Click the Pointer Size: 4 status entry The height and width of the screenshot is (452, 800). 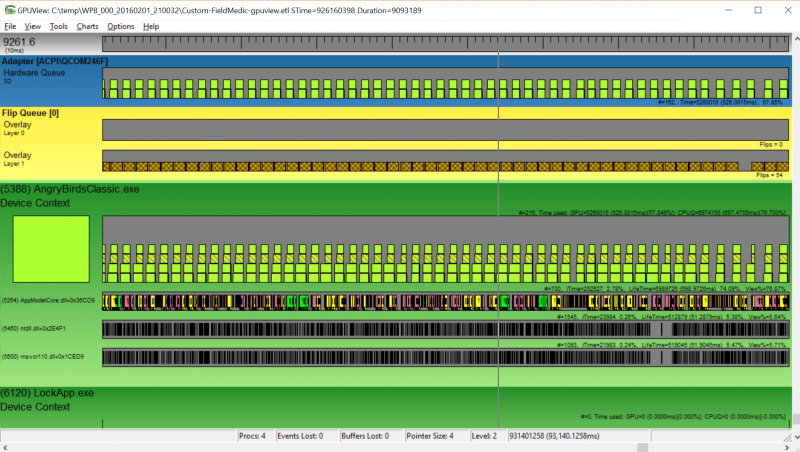[430, 436]
